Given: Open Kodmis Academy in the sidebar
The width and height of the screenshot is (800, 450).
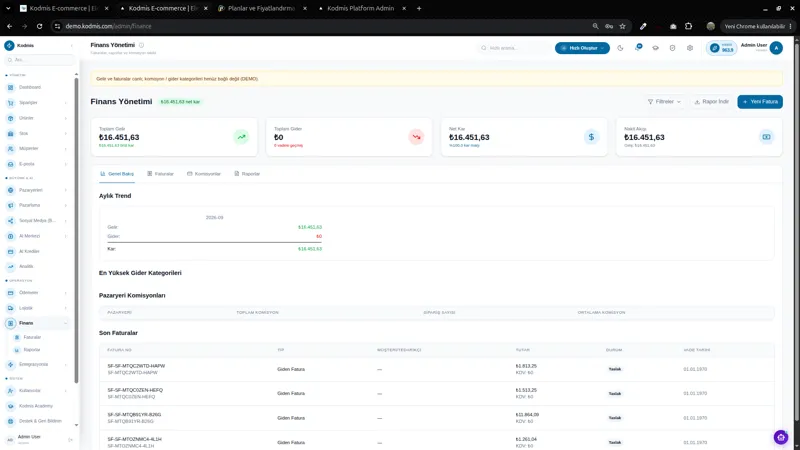Looking at the screenshot, I should 36,406.
